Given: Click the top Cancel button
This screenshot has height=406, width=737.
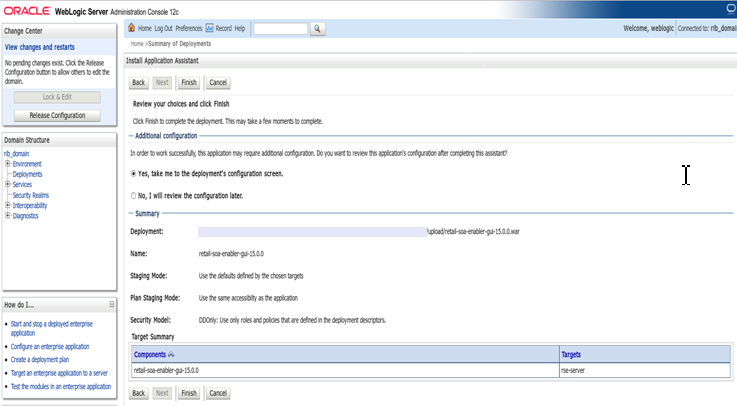Looking at the screenshot, I should 218,83.
